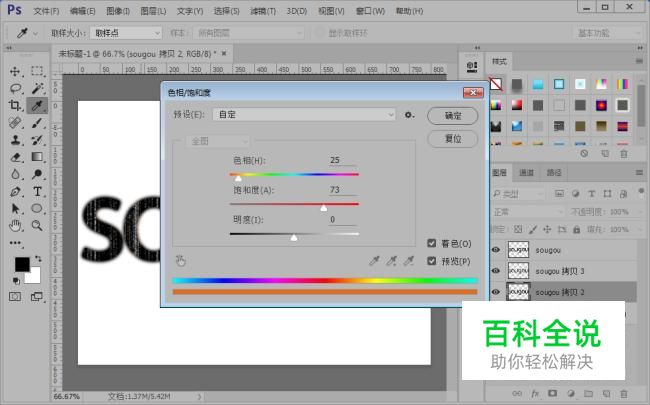Open the 滤镜(T) menu

point(263,11)
